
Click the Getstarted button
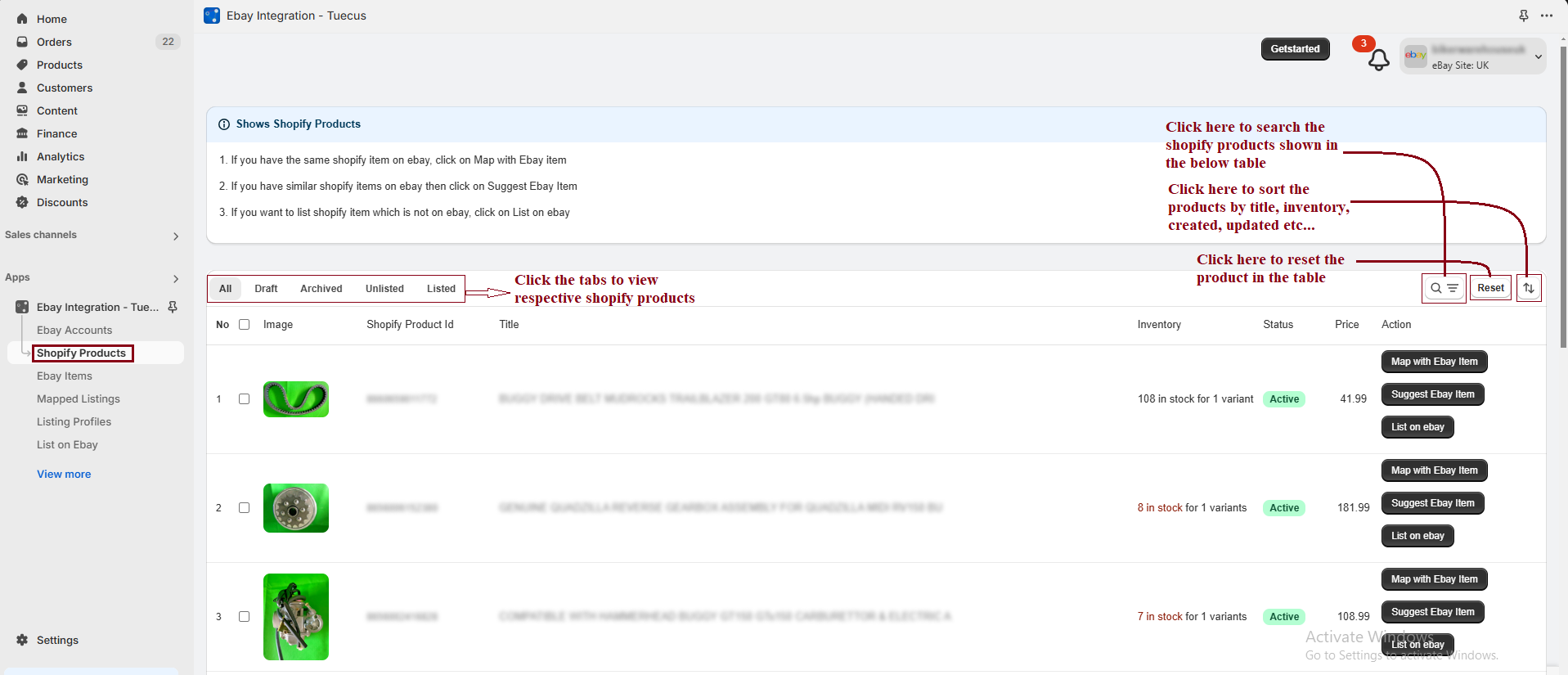coord(1296,49)
